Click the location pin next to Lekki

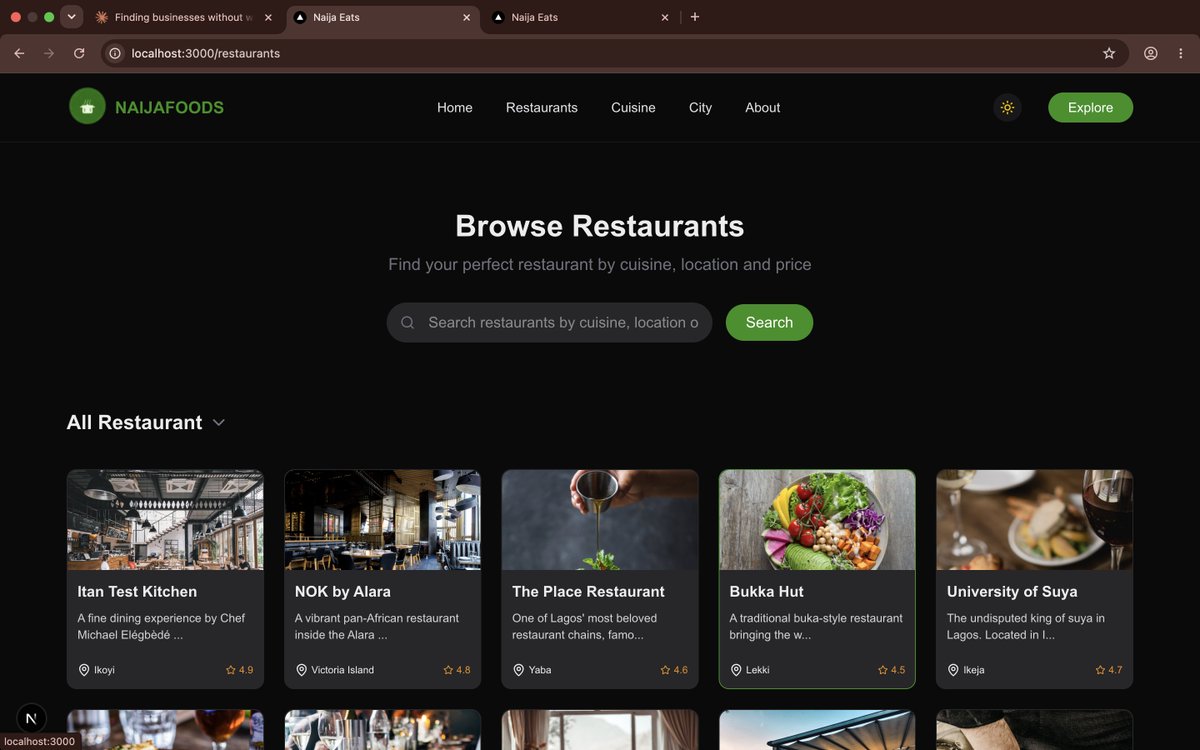(736, 670)
